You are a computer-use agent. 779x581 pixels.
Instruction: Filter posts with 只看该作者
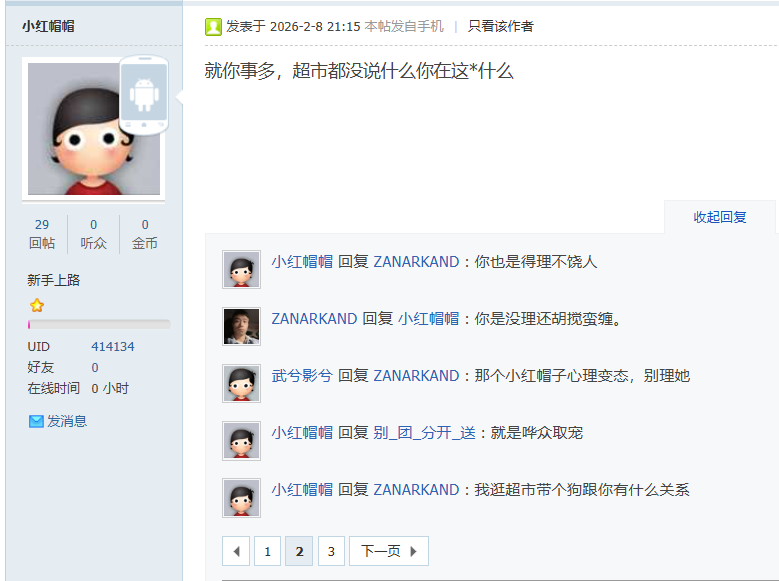500,26
